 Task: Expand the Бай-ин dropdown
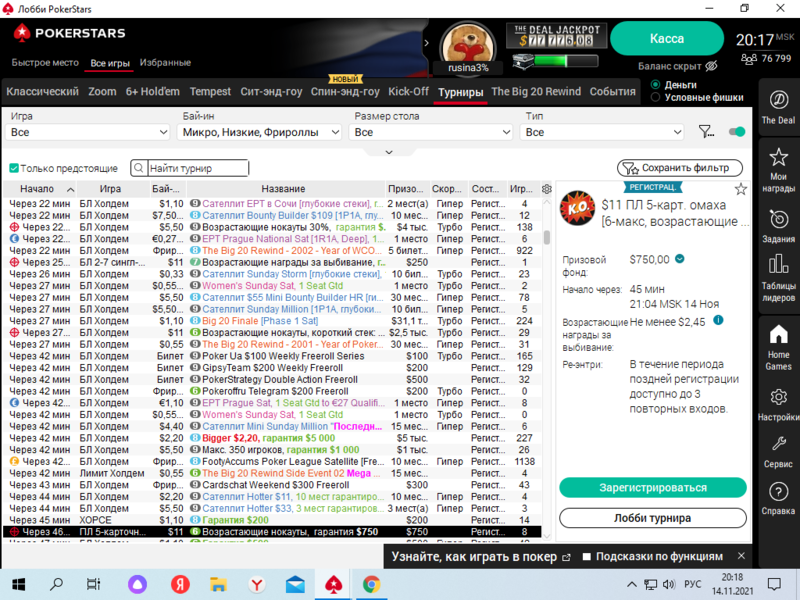260,132
